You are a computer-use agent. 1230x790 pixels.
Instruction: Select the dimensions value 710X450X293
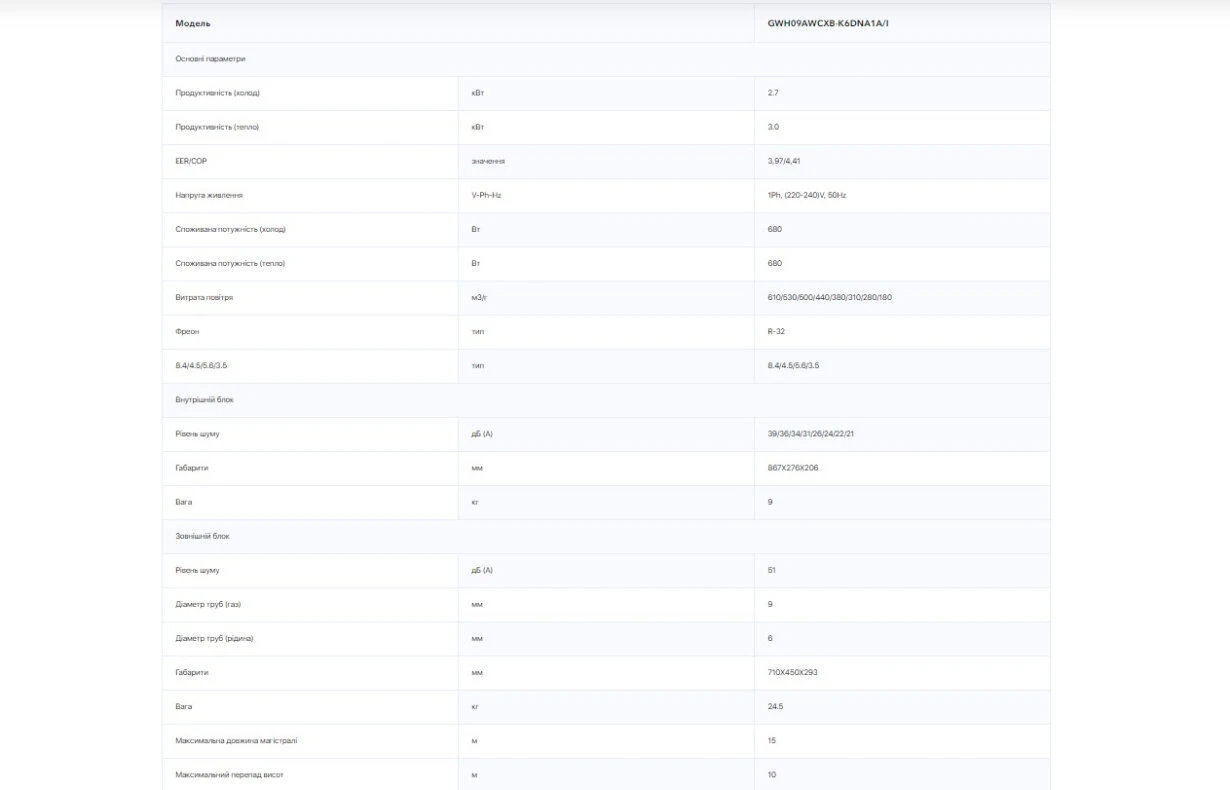[x=793, y=672]
